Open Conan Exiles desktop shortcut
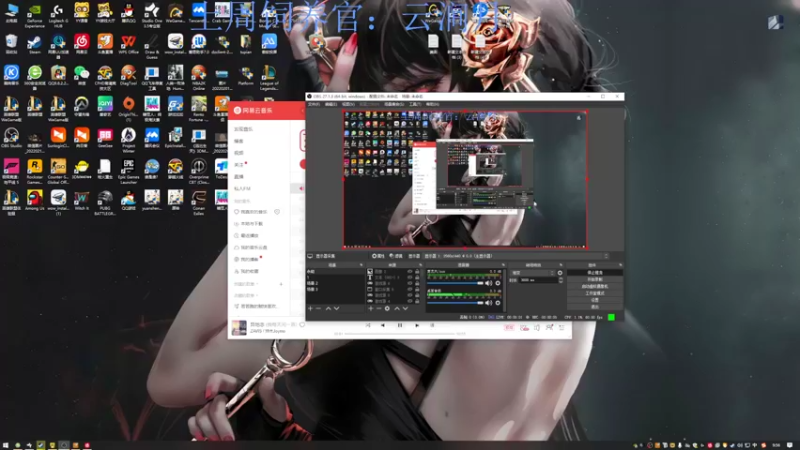This screenshot has width=800, height=450. coord(199,203)
